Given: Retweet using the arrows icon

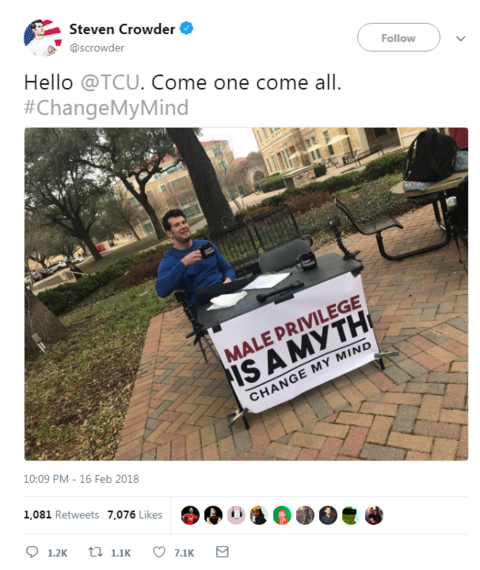Looking at the screenshot, I should coord(95,552).
